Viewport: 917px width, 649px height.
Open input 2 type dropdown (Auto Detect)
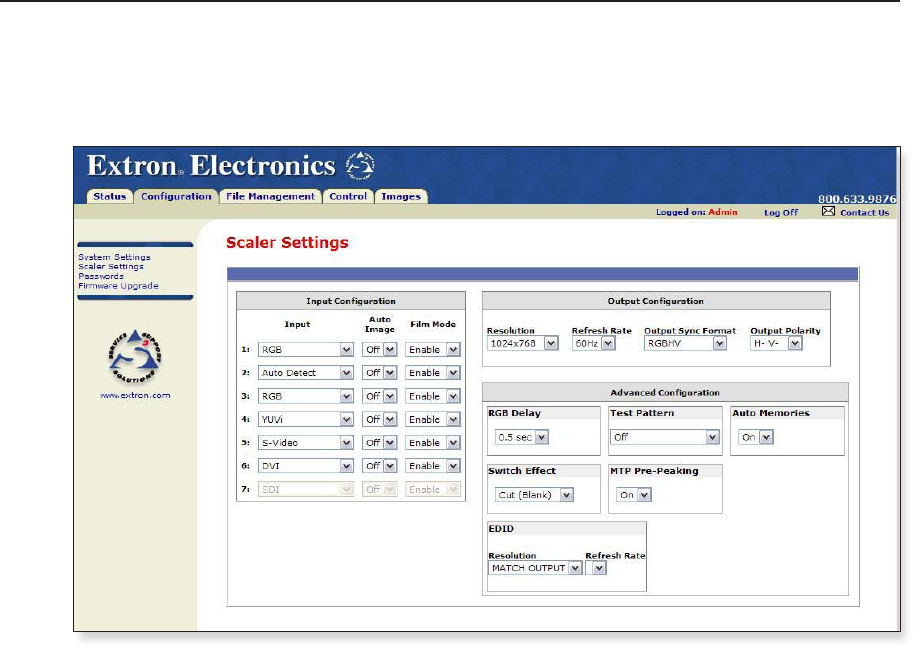(x=305, y=373)
